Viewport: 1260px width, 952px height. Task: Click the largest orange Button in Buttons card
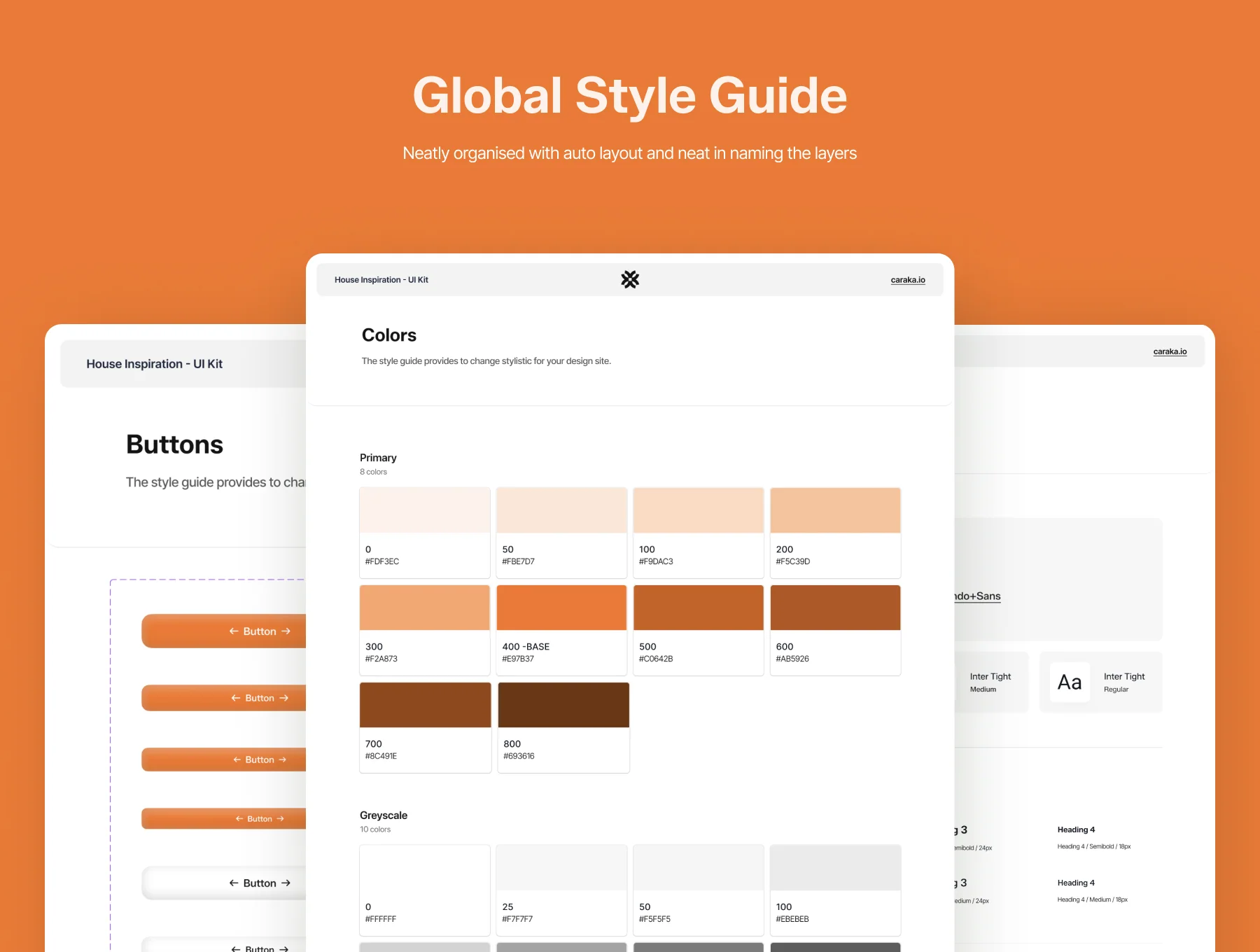[224, 631]
